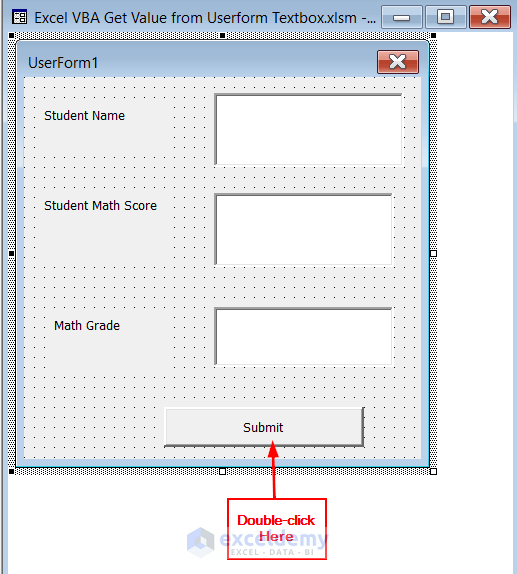Grab the right-middle resize handle of form
The image size is (517, 574).
coord(434,253)
